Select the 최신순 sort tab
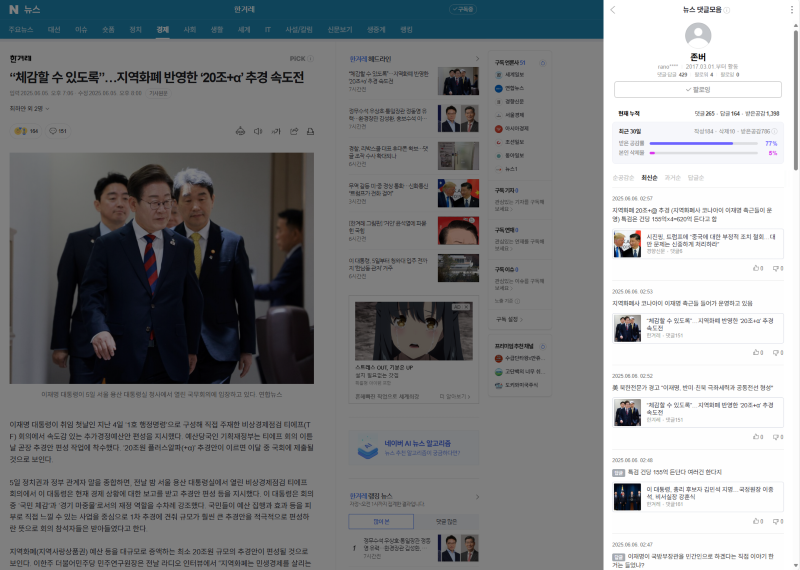Image resolution: width=800 pixels, height=570 pixels. click(x=649, y=178)
